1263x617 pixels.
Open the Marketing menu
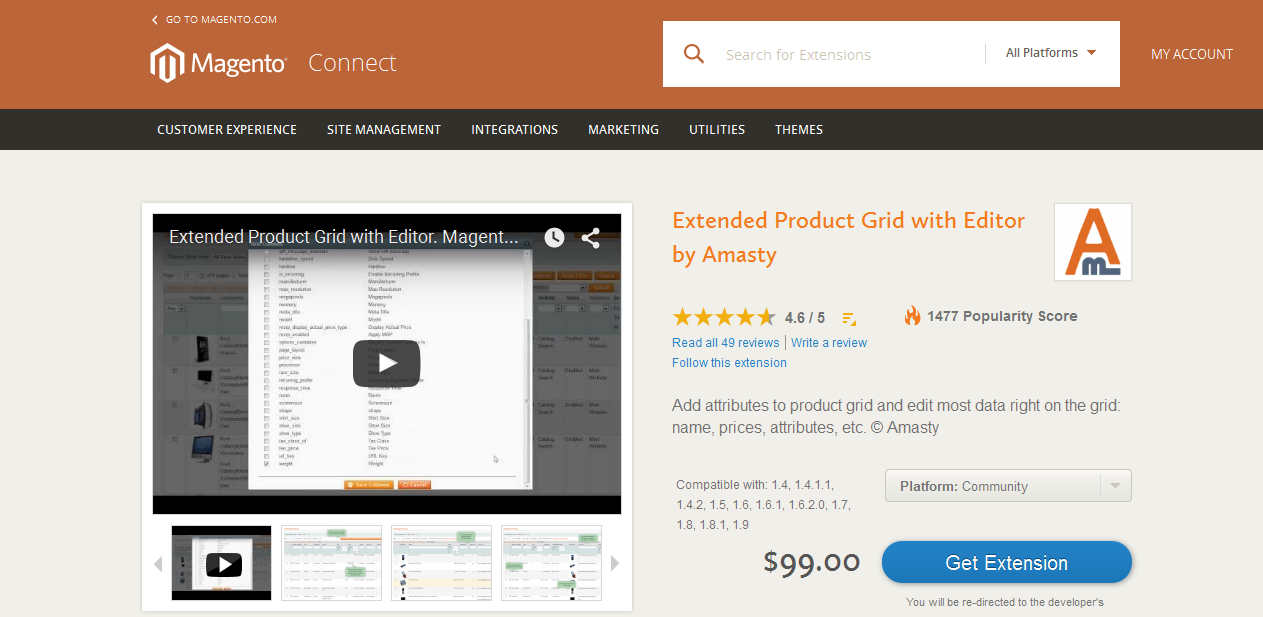click(623, 129)
